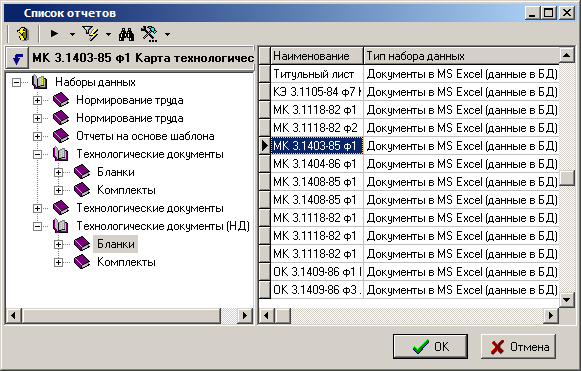Click the yellow exit door icon in toolbar
This screenshot has height=371, width=581.
(23, 34)
